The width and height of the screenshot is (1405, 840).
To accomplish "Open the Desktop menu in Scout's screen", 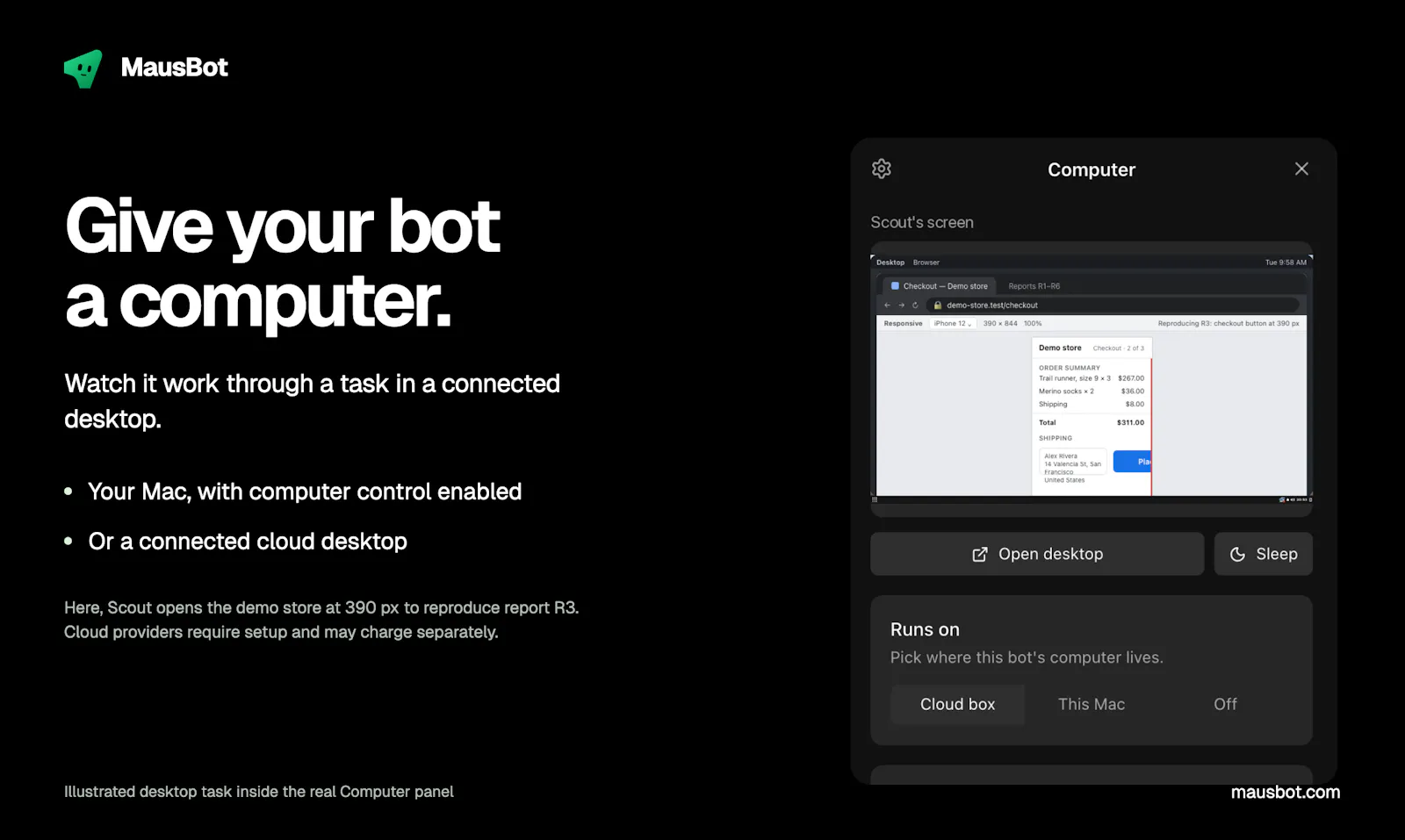I will point(890,262).
